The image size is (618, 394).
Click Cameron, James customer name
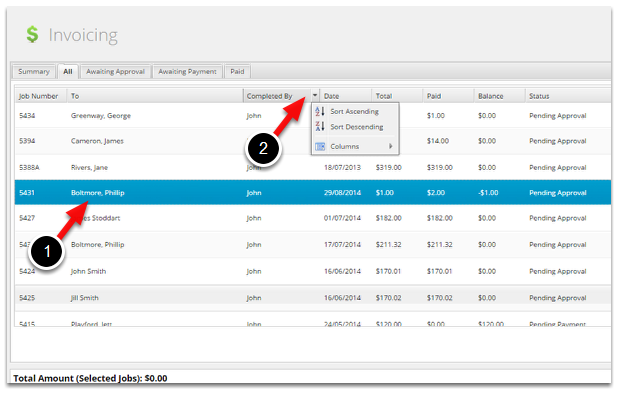(x=97, y=141)
